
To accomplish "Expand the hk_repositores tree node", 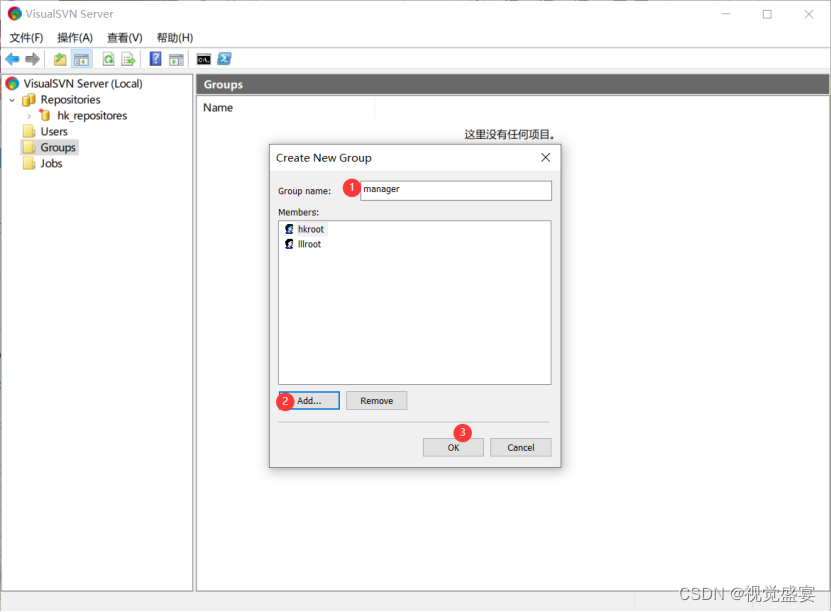I will click(29, 116).
